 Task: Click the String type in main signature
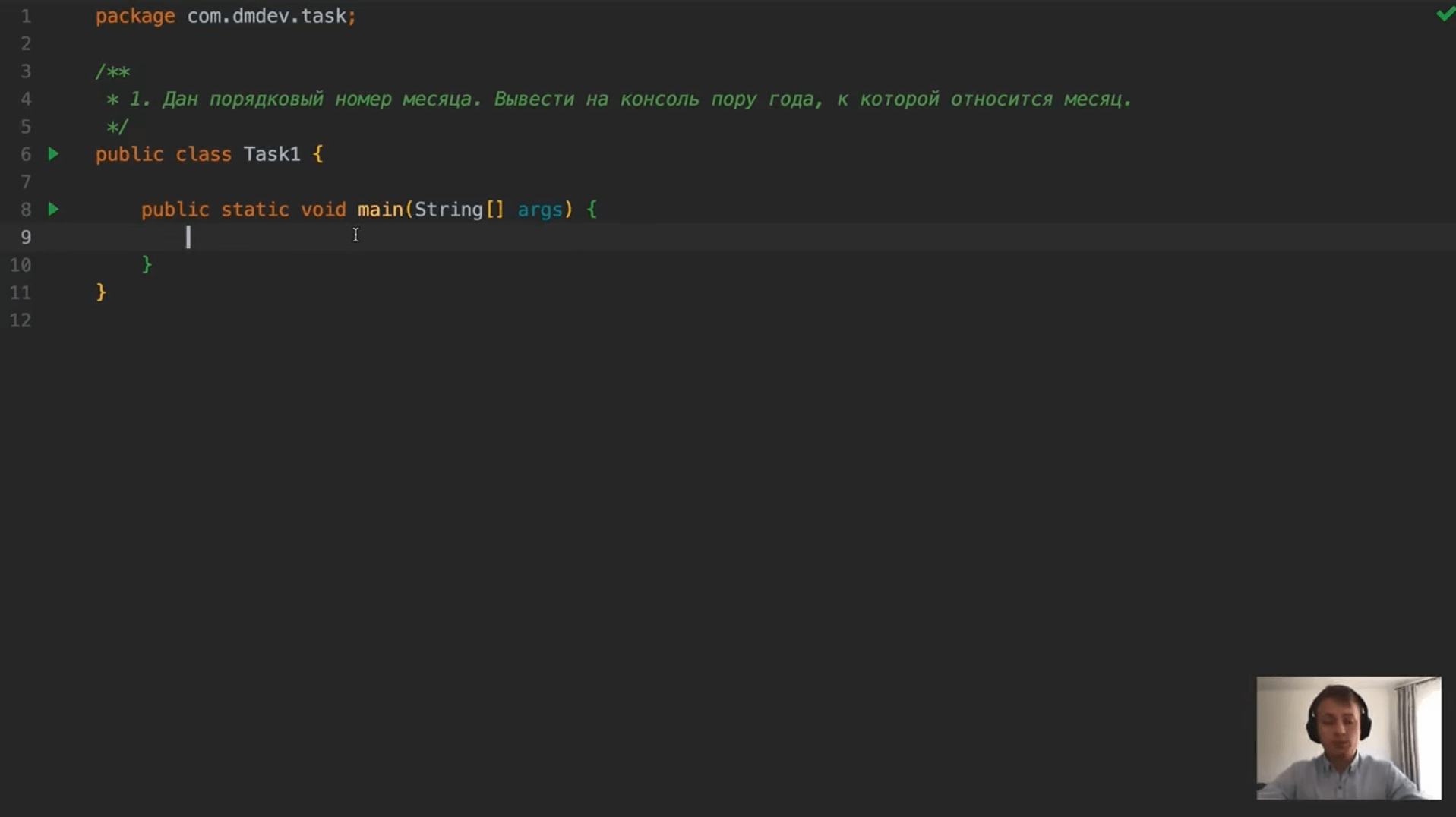448,210
